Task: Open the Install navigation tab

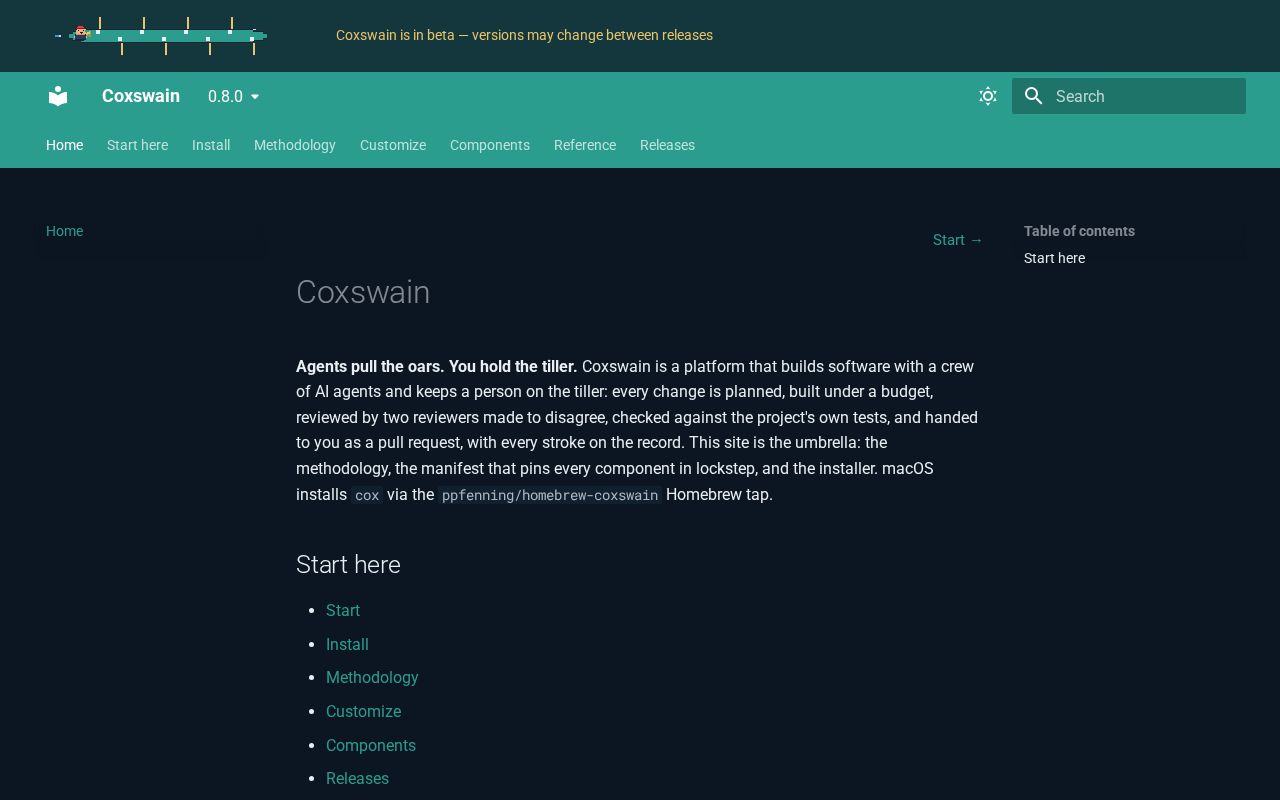Action: 211,145
